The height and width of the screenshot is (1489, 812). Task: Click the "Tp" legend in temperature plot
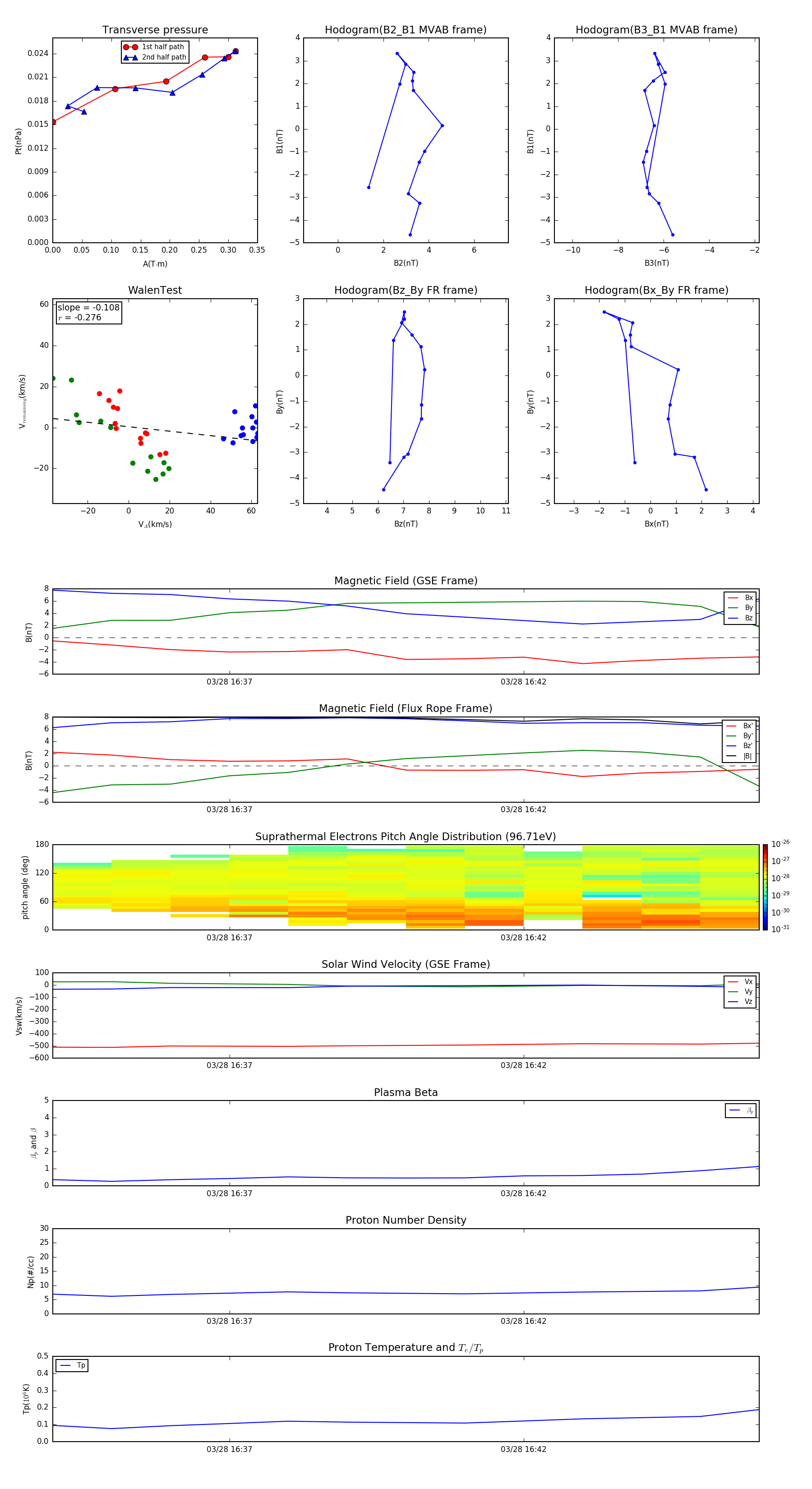tap(72, 1365)
